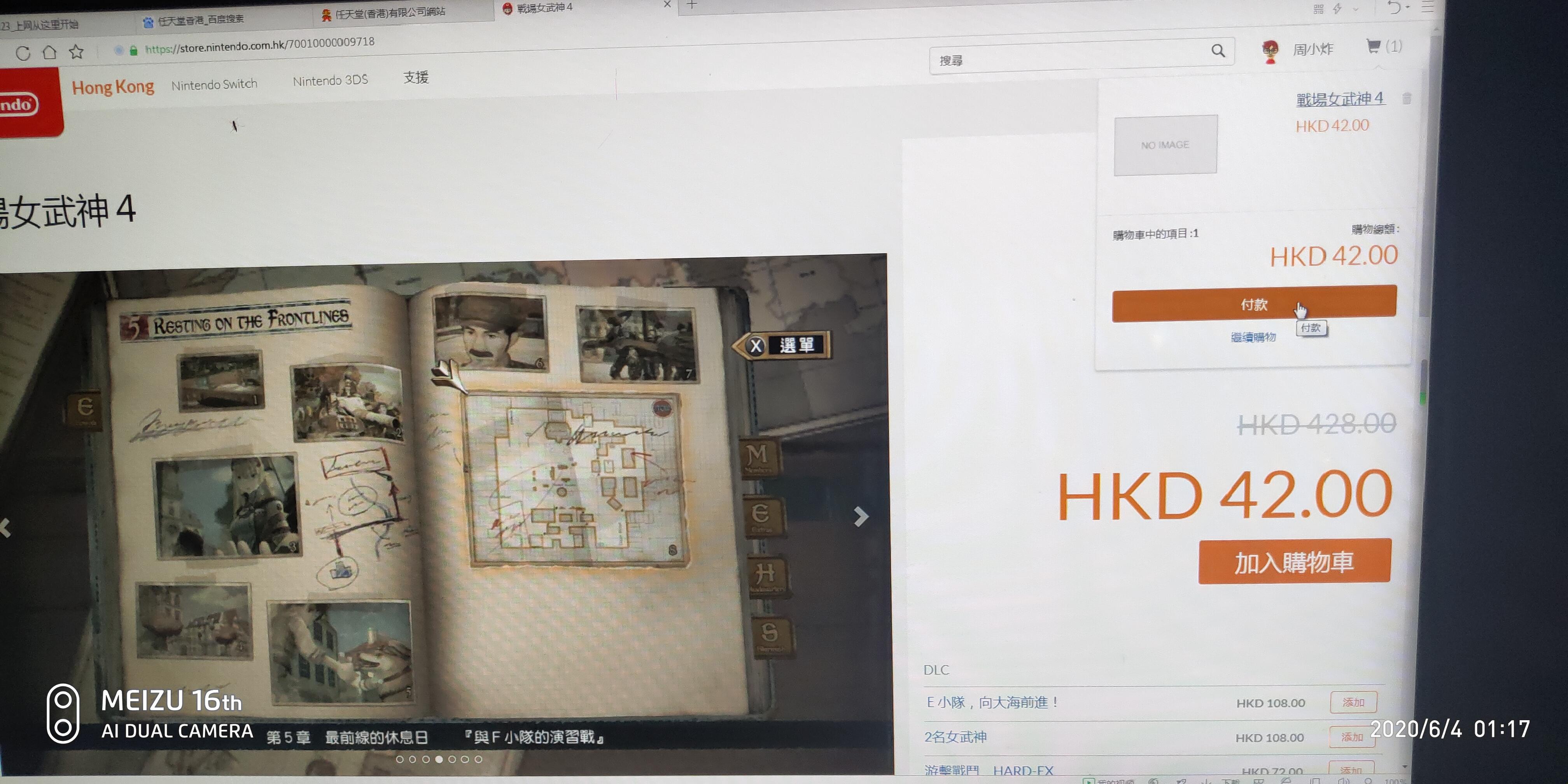Open the browser hamburger menu
The width and height of the screenshot is (1568, 784).
pos(1427,7)
